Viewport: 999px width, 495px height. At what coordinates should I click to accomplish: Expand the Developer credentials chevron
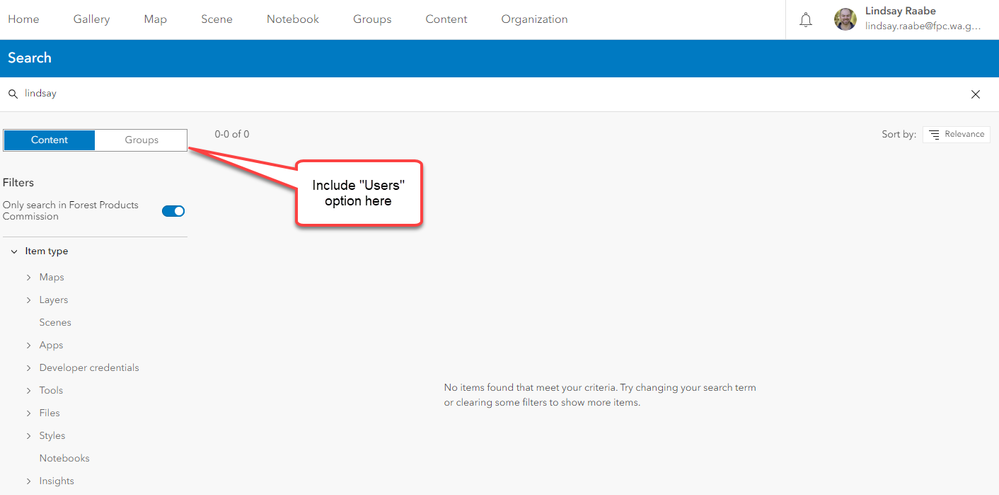tap(29, 368)
